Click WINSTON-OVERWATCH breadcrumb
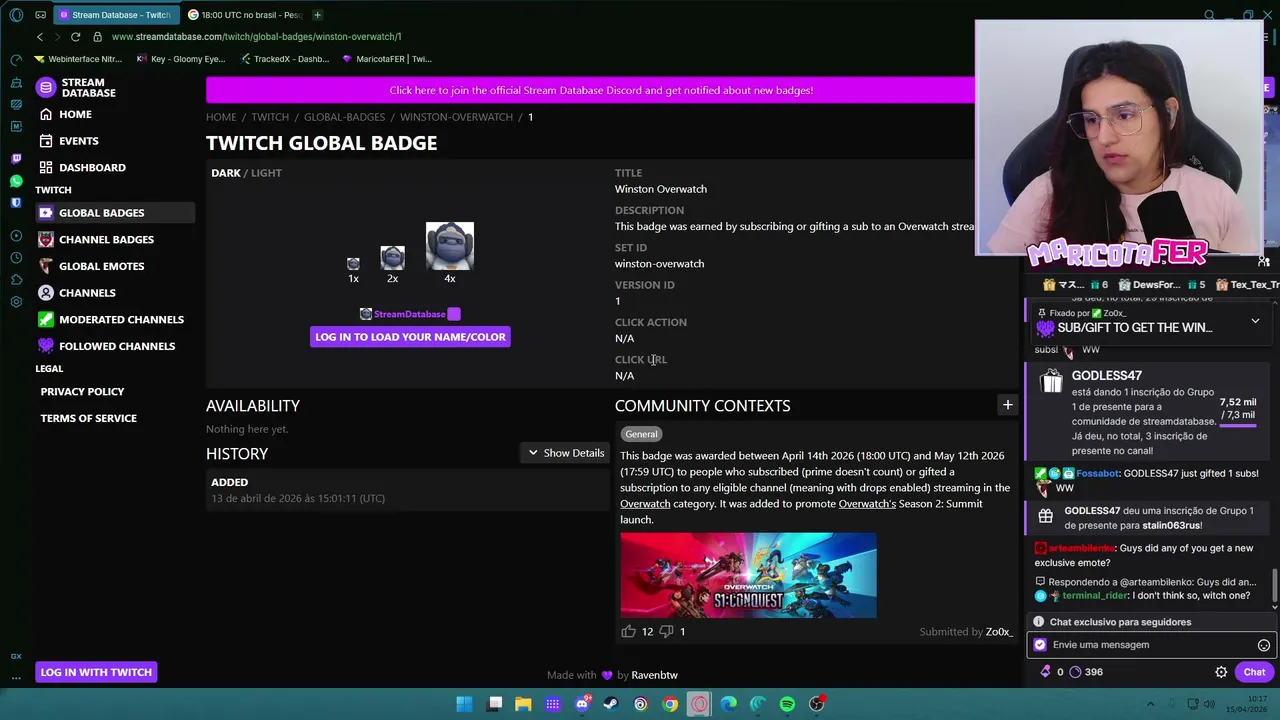Screen dimensions: 1280x720 click(456, 117)
